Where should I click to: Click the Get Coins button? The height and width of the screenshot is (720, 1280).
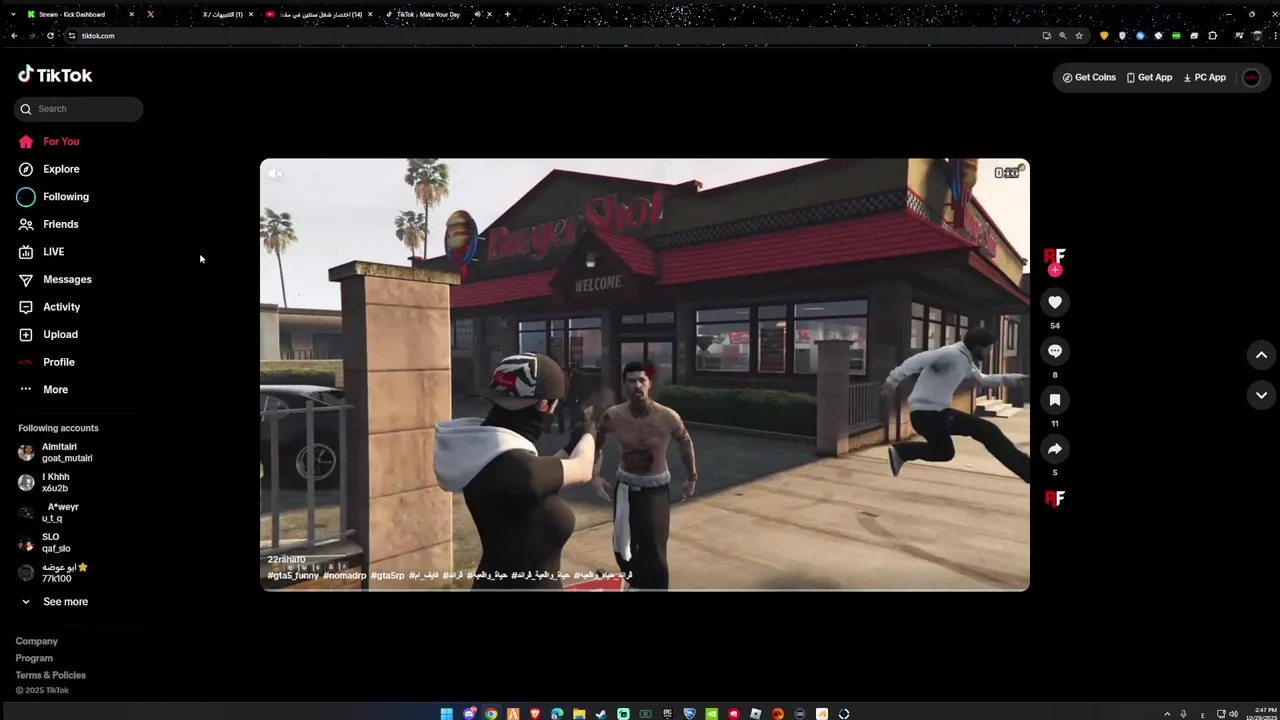1089,77
